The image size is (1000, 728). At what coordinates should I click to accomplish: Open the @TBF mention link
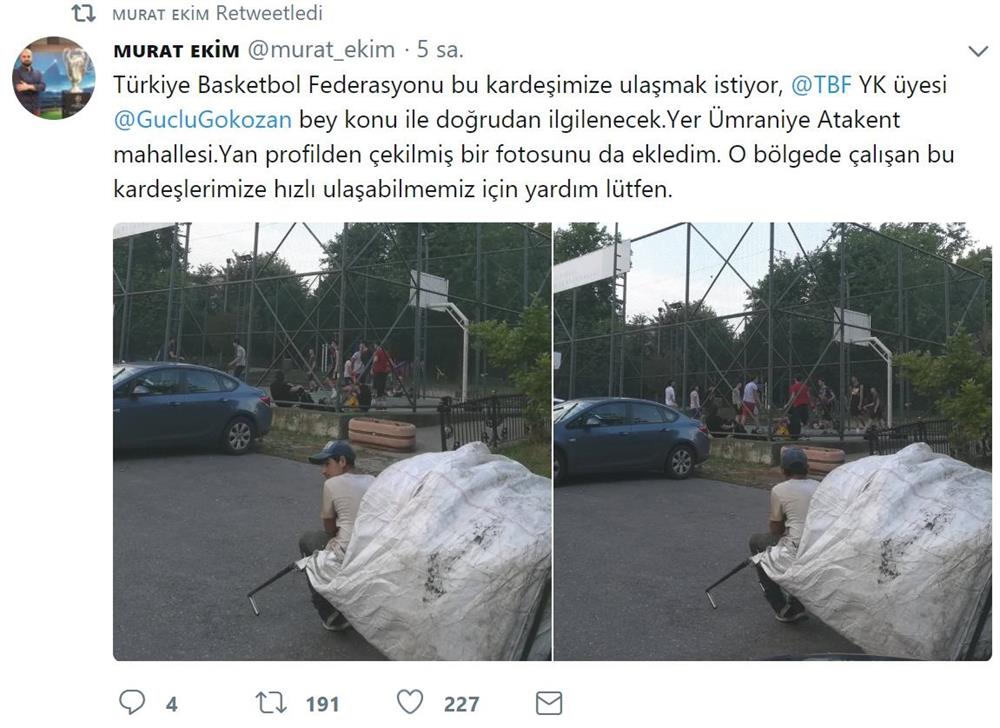(821, 85)
